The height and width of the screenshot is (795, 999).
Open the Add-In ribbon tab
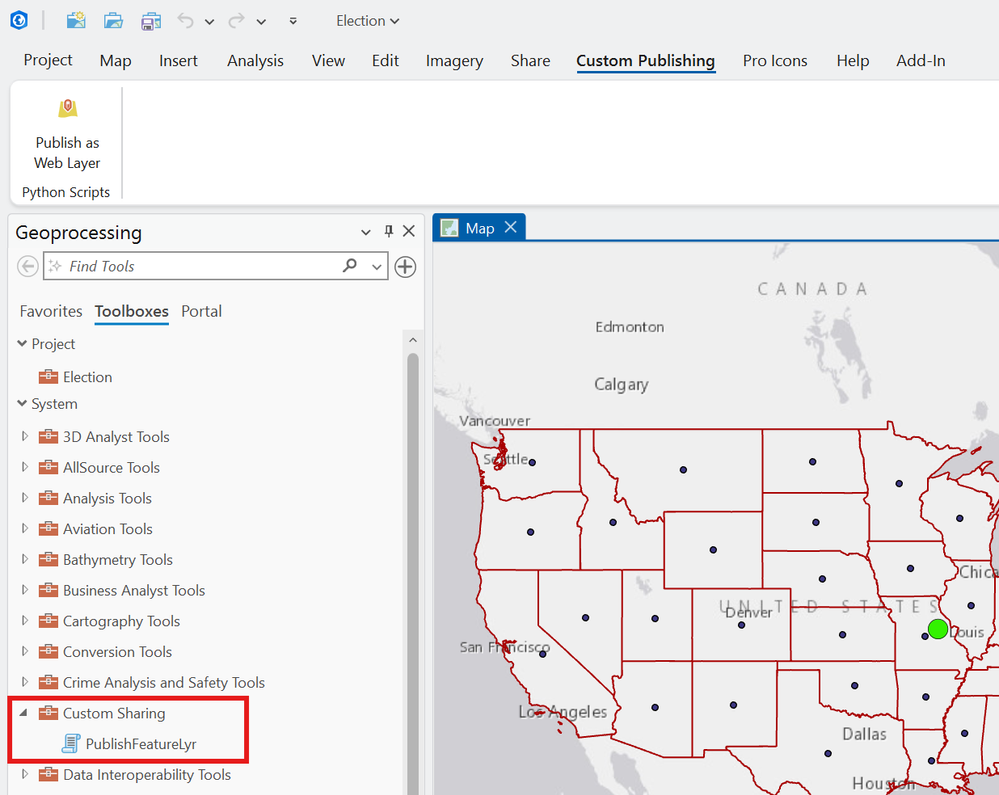pos(921,61)
